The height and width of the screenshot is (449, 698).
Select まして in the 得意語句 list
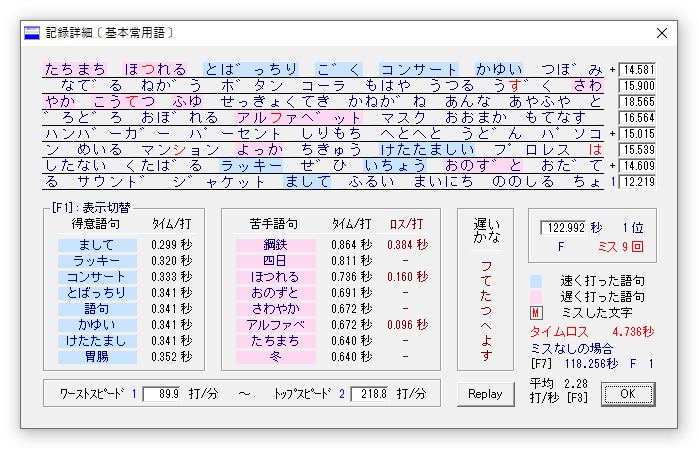97,245
